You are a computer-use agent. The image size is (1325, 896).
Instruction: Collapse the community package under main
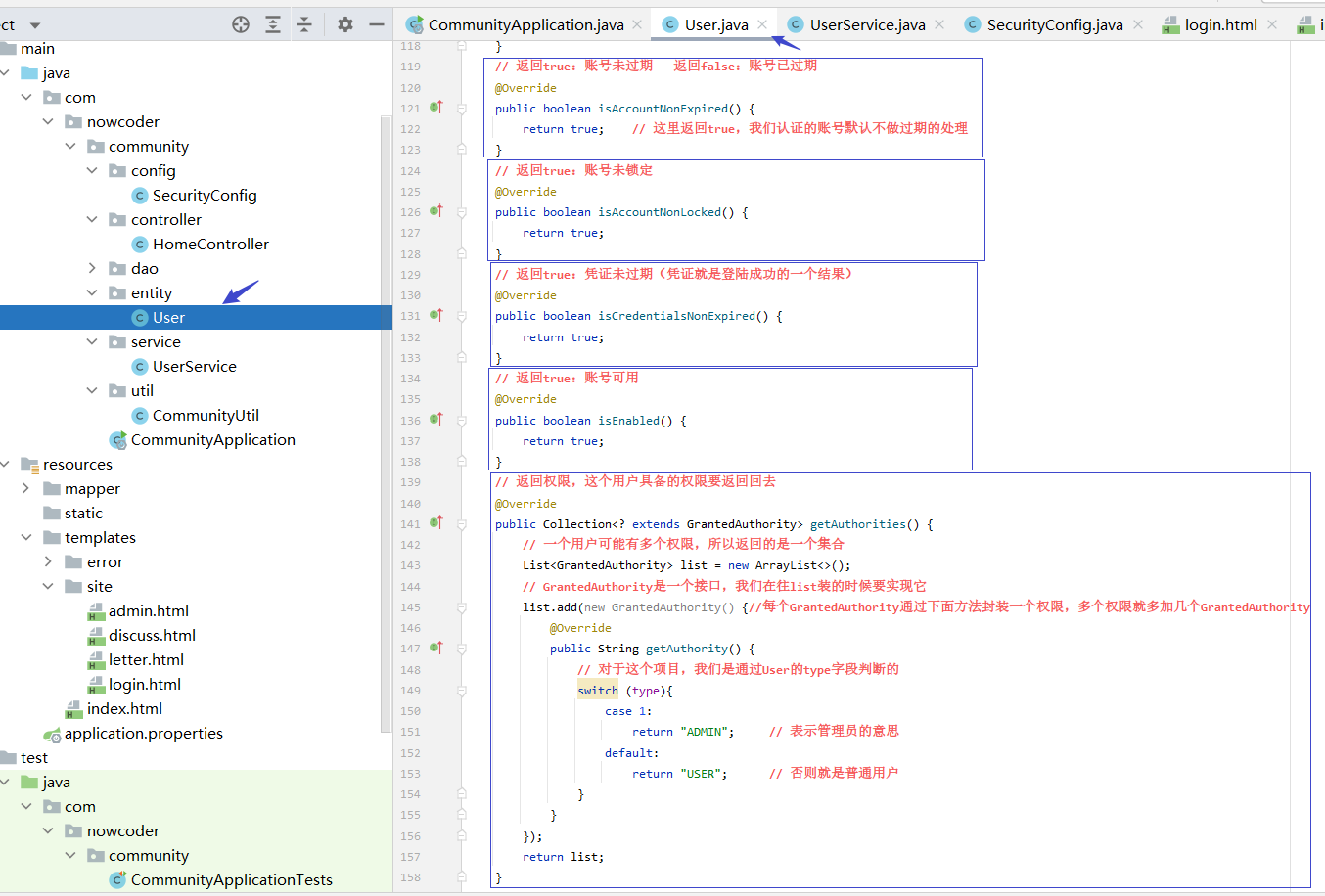[70, 146]
